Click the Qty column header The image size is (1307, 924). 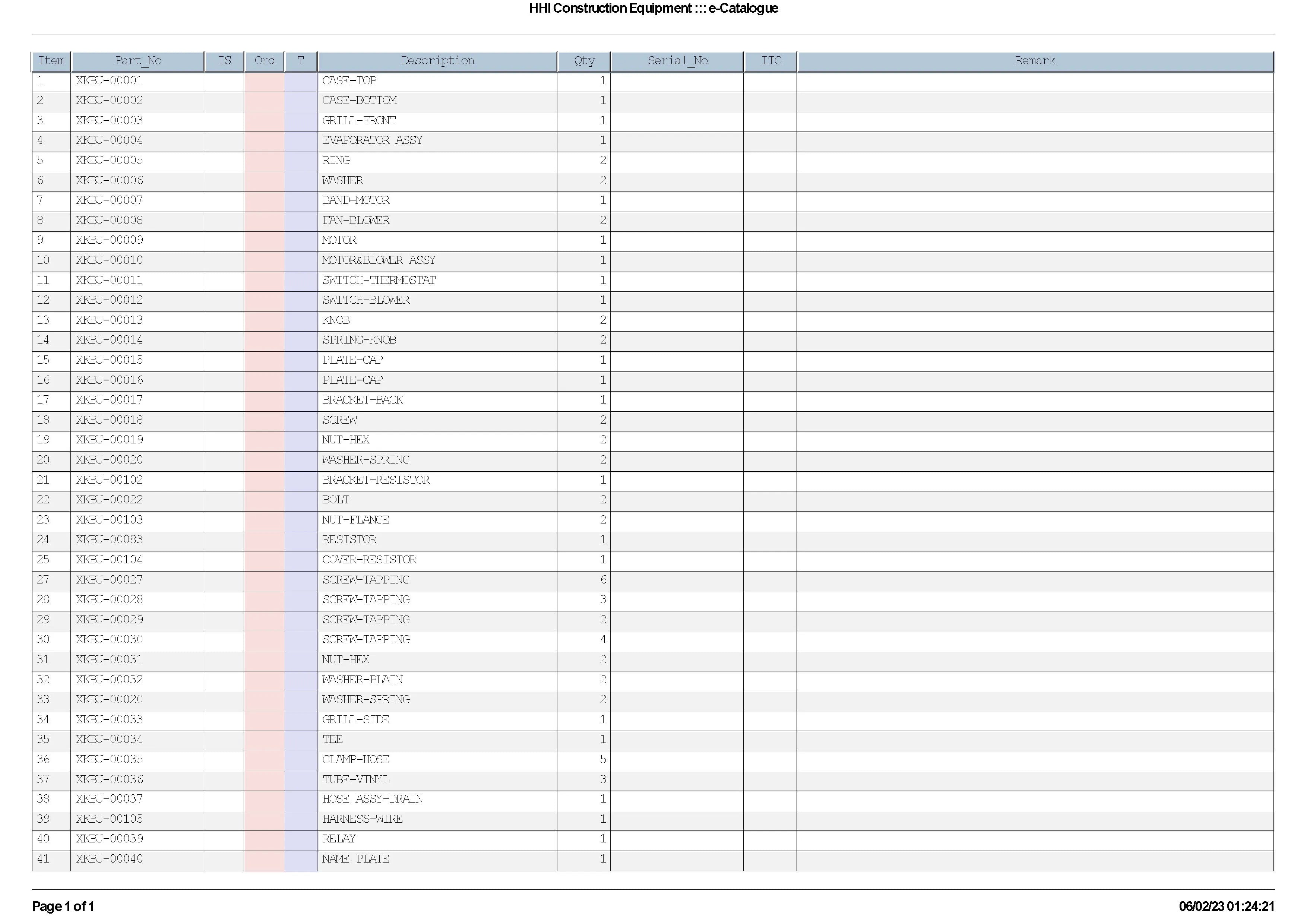[x=584, y=61]
